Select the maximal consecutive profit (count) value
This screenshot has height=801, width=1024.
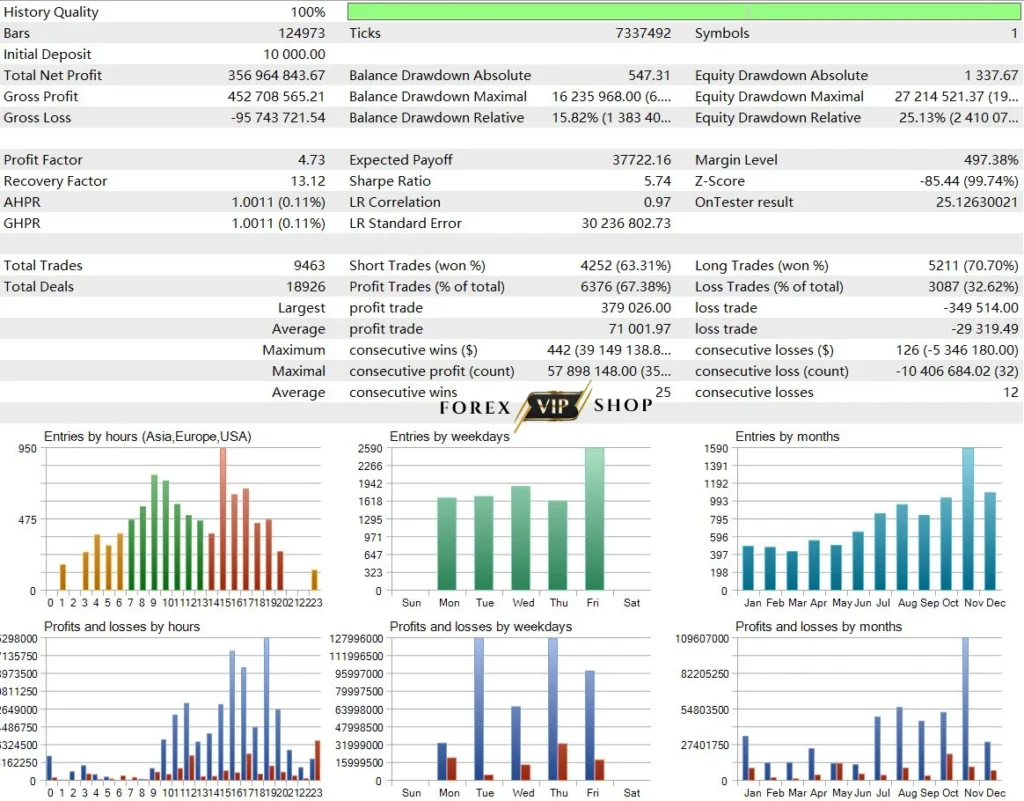pos(609,371)
